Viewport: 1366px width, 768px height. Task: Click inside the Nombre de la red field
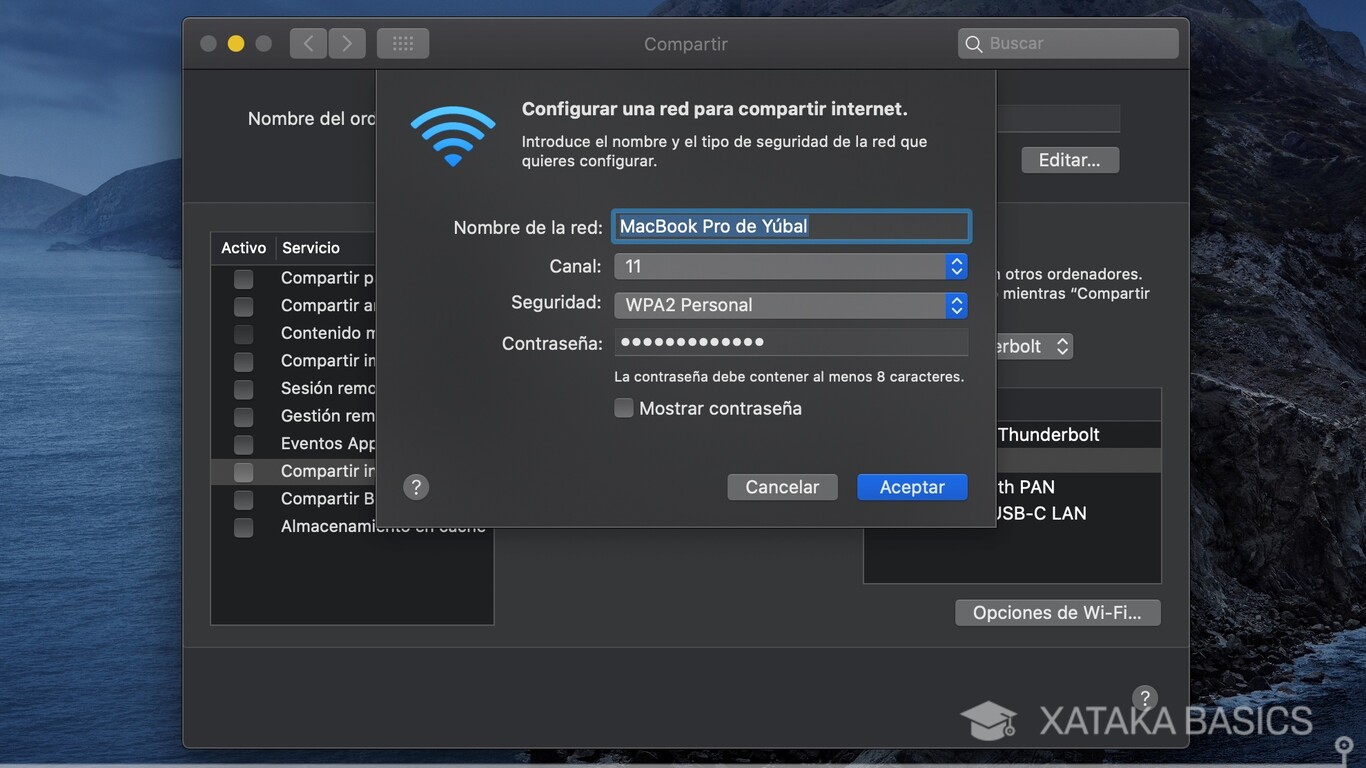point(790,226)
